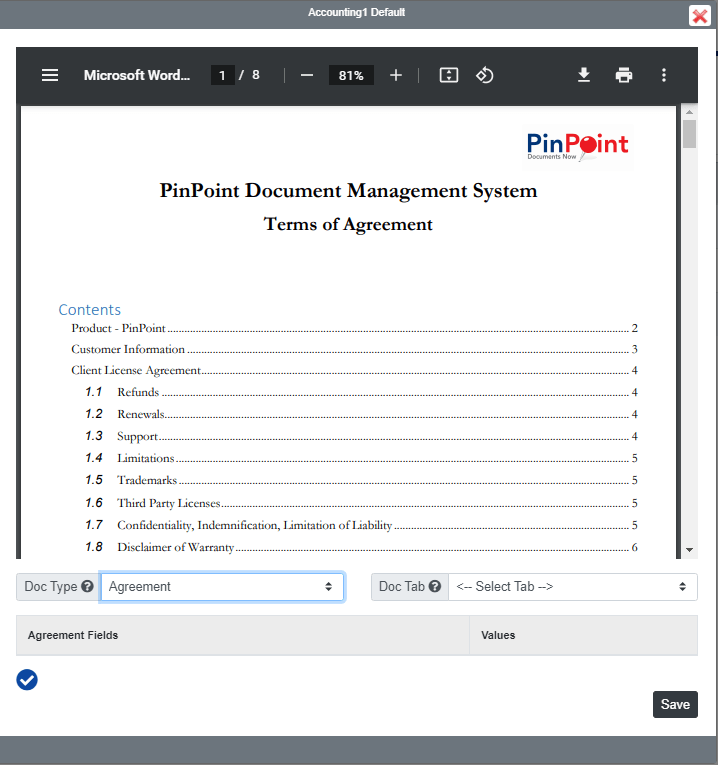Screen dimensions: 718x765
Task: Click the Customer Information contents entry
Action: pos(354,349)
